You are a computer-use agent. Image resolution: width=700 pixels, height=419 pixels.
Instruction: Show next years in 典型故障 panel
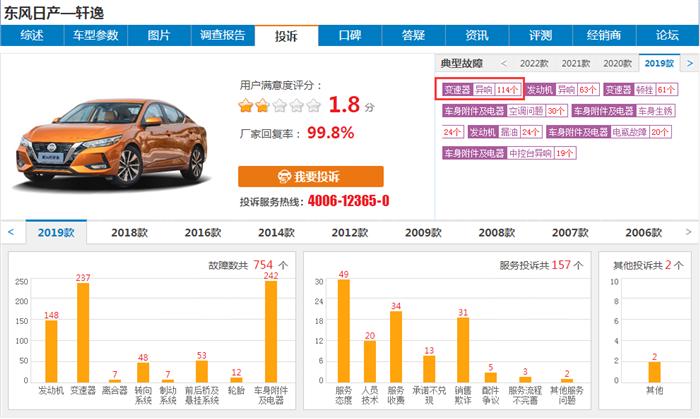click(690, 63)
